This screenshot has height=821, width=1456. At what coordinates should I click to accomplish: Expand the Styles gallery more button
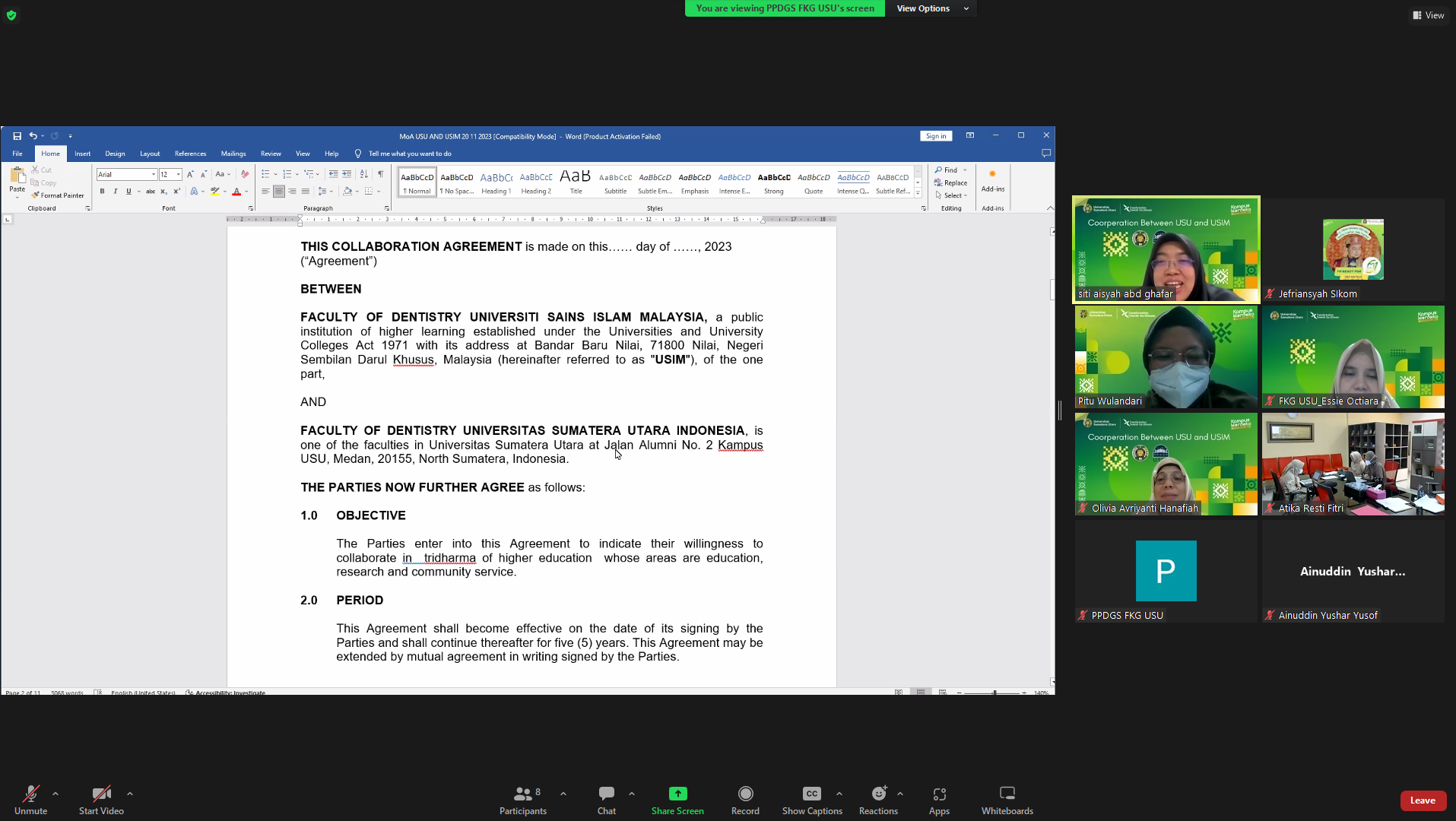pyautogui.click(x=918, y=194)
